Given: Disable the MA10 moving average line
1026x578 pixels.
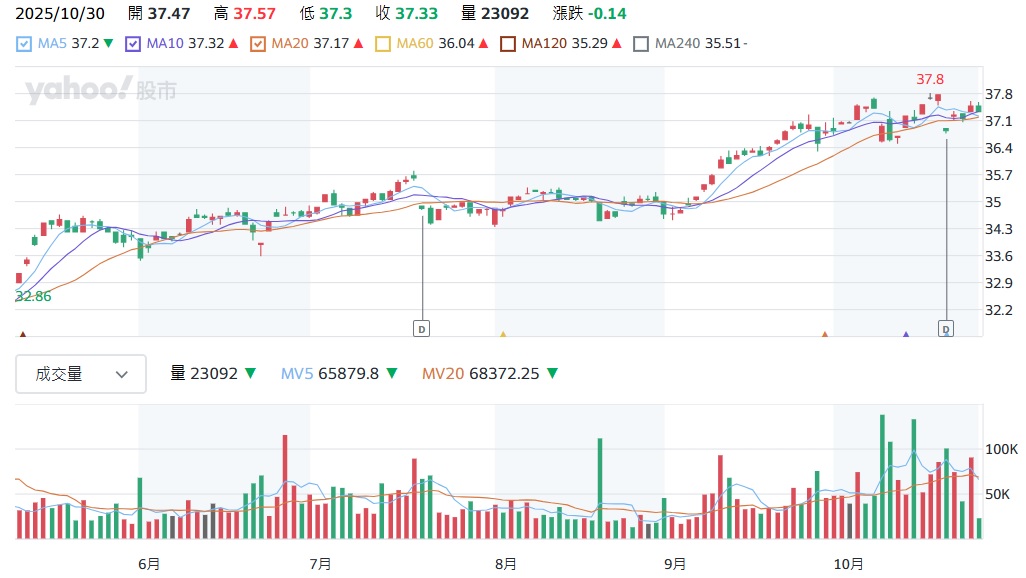Looking at the screenshot, I should click(133, 44).
